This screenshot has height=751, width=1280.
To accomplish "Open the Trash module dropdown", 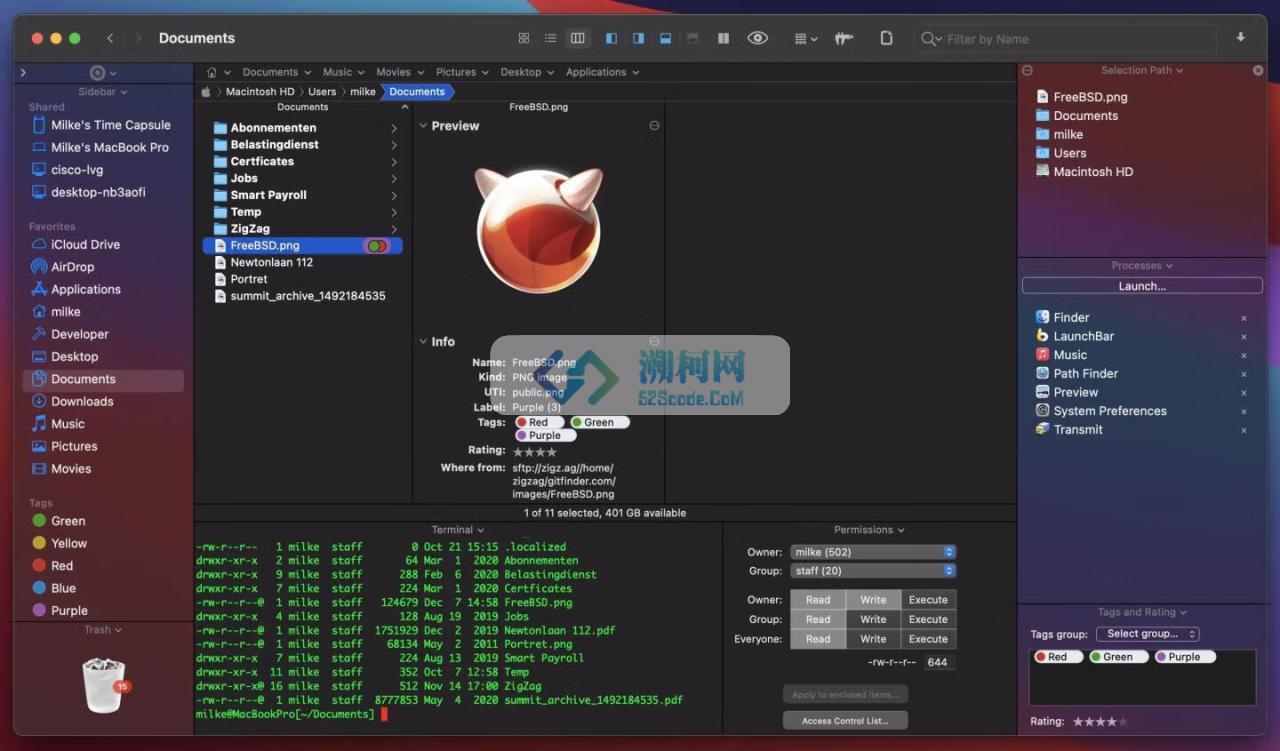I will click(103, 630).
